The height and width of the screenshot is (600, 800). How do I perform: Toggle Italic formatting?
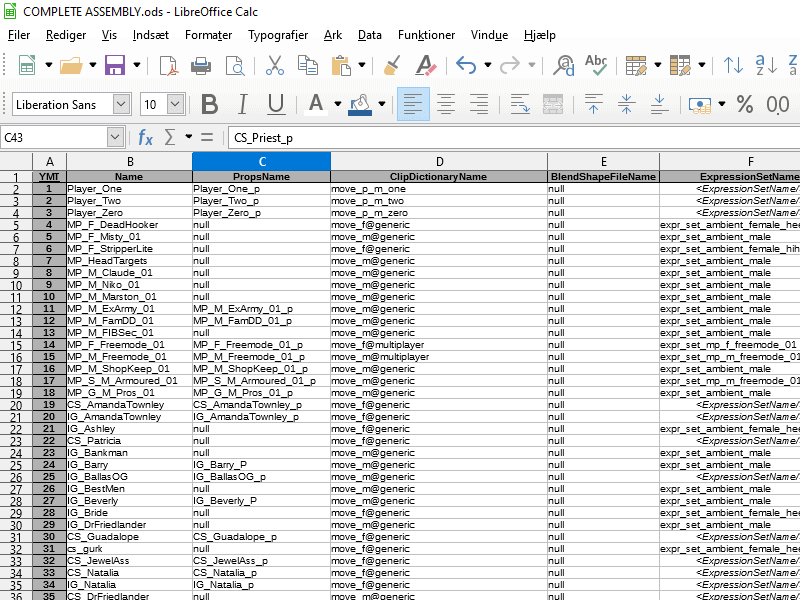243,105
